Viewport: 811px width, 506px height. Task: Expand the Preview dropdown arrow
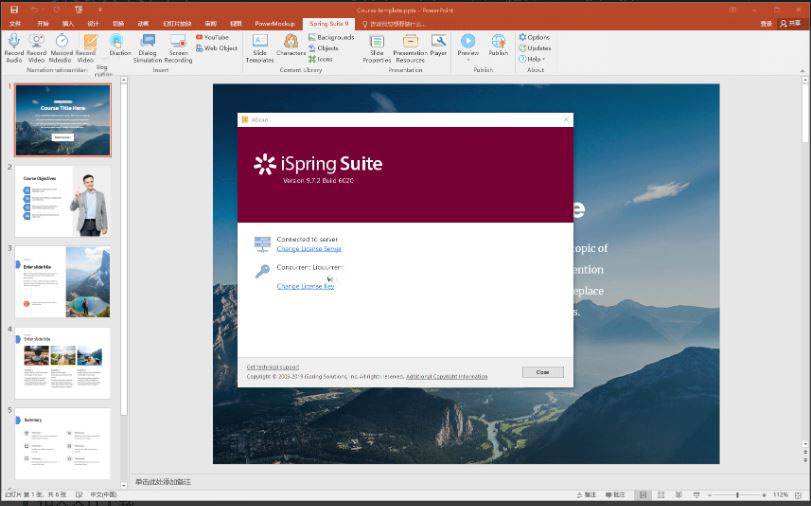click(468, 61)
